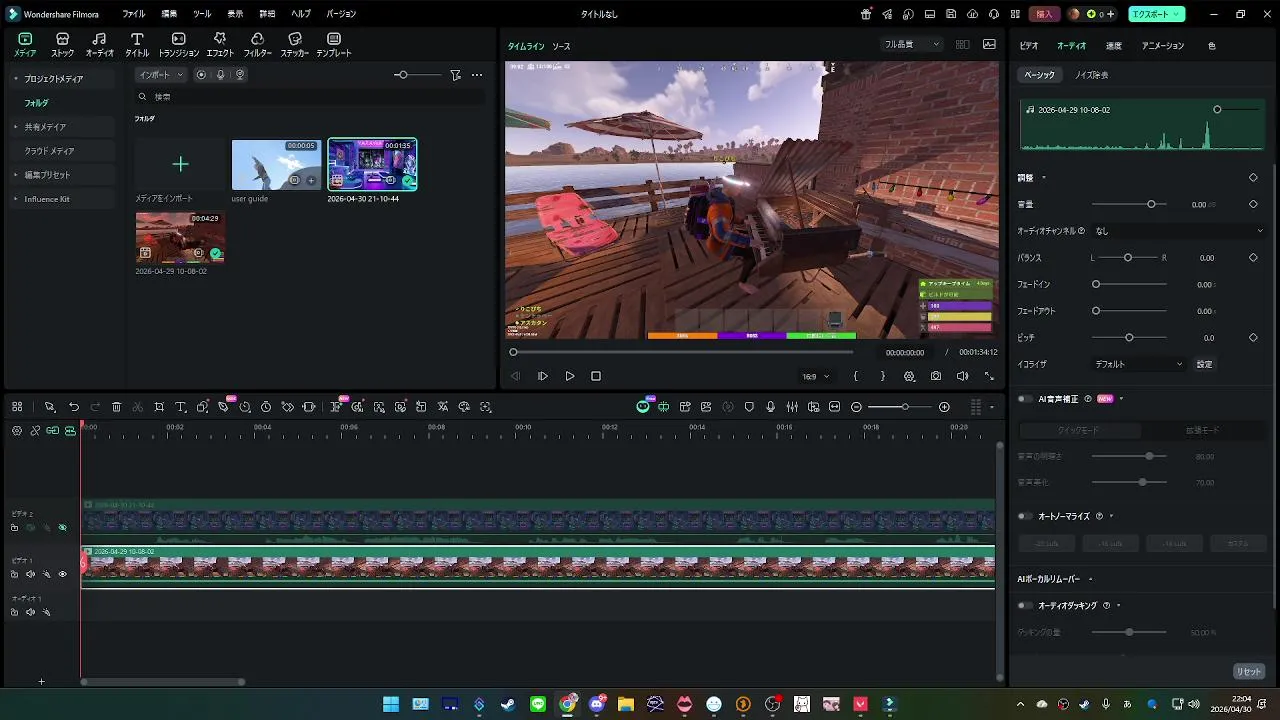Expand プロジェクトメディア tree node
The height and width of the screenshot is (720, 1280).
coord(15,79)
